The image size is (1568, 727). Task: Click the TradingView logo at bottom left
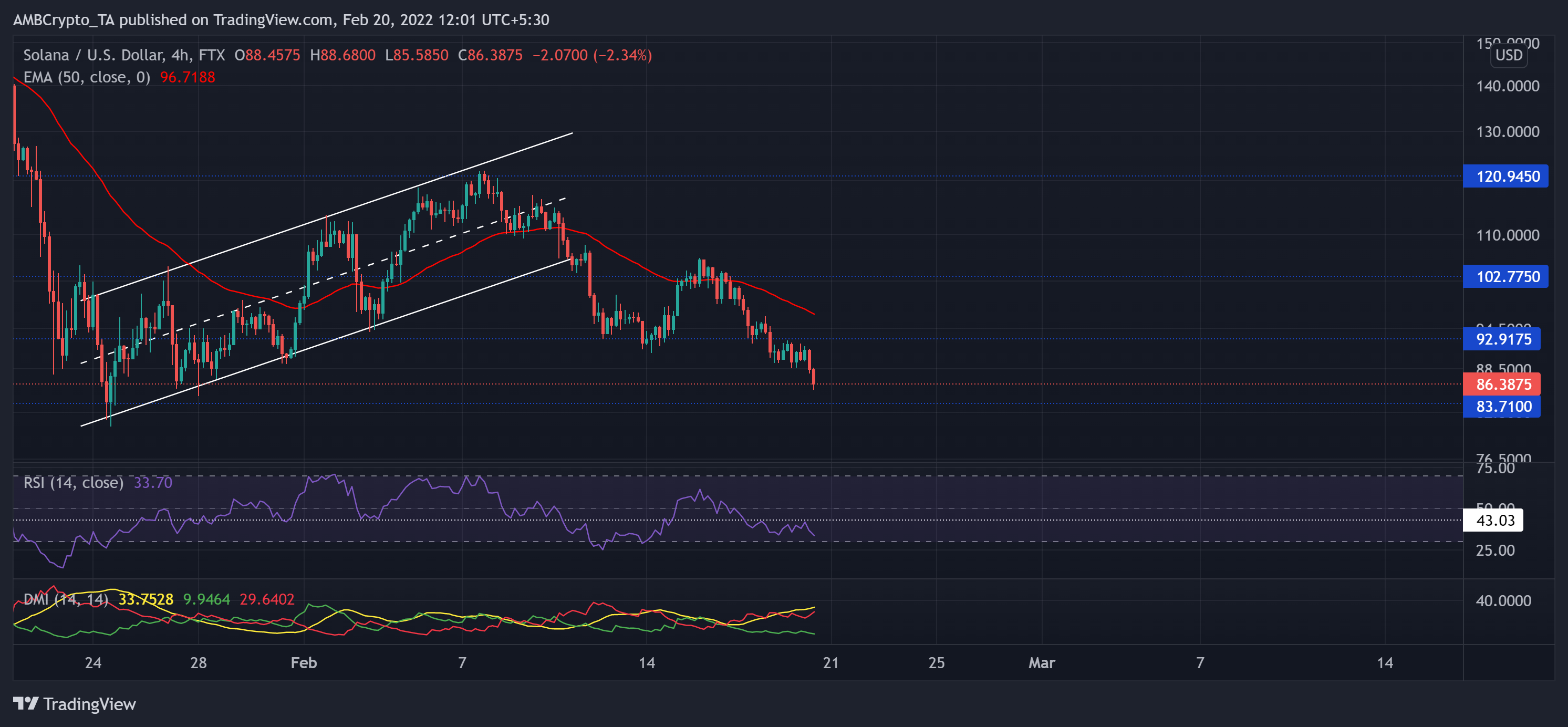pos(74,704)
